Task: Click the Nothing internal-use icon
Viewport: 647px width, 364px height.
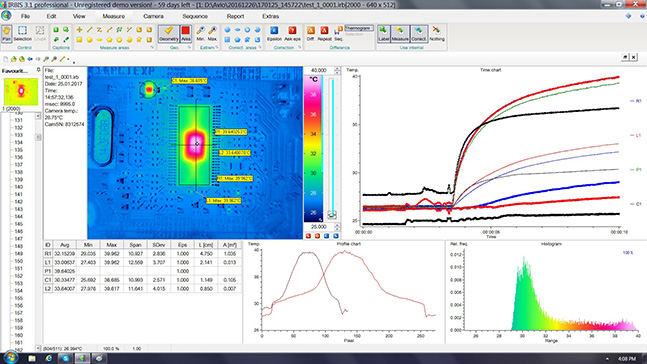Action: click(437, 33)
